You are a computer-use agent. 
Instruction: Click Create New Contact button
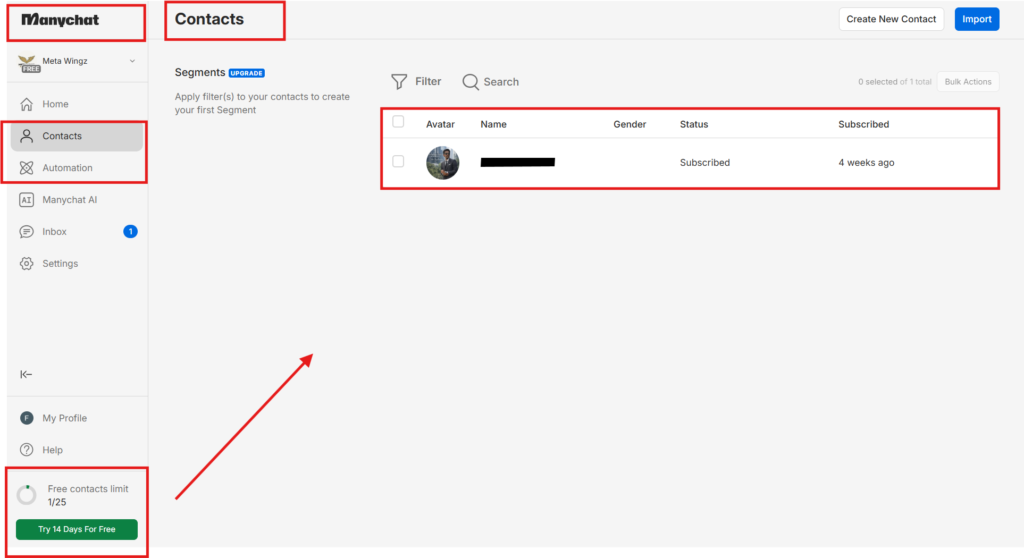[x=891, y=19]
